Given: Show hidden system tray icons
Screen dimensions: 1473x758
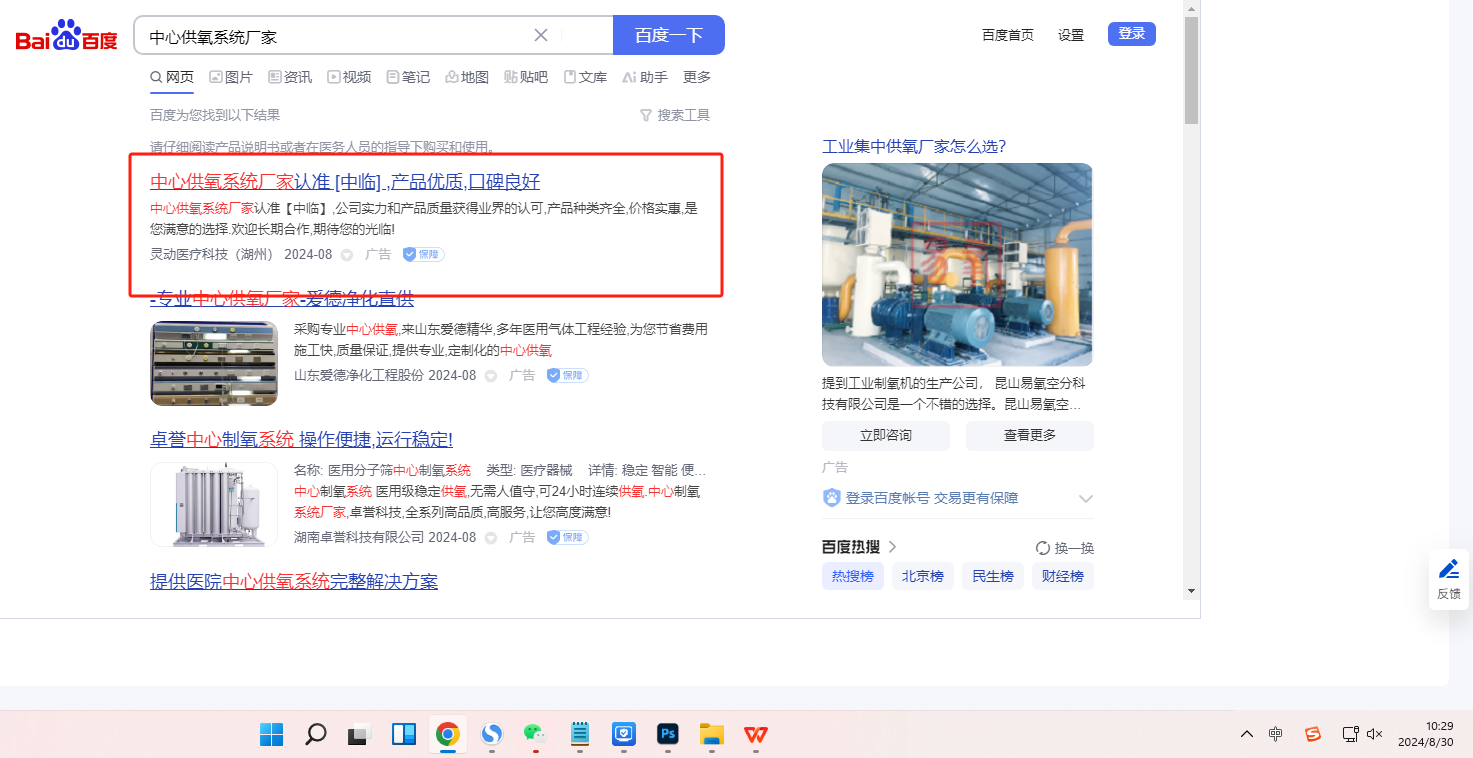Looking at the screenshot, I should pyautogui.click(x=1246, y=734).
